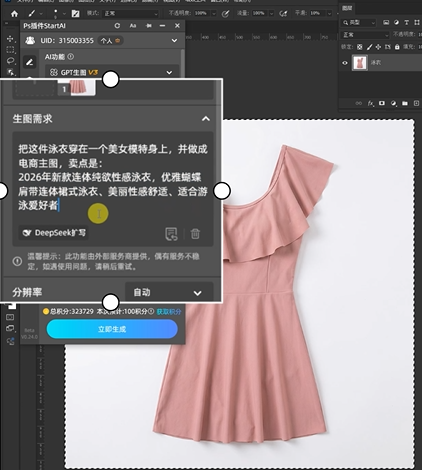
Task: Click the user avatar icon beside UID
Action: coord(30,41)
